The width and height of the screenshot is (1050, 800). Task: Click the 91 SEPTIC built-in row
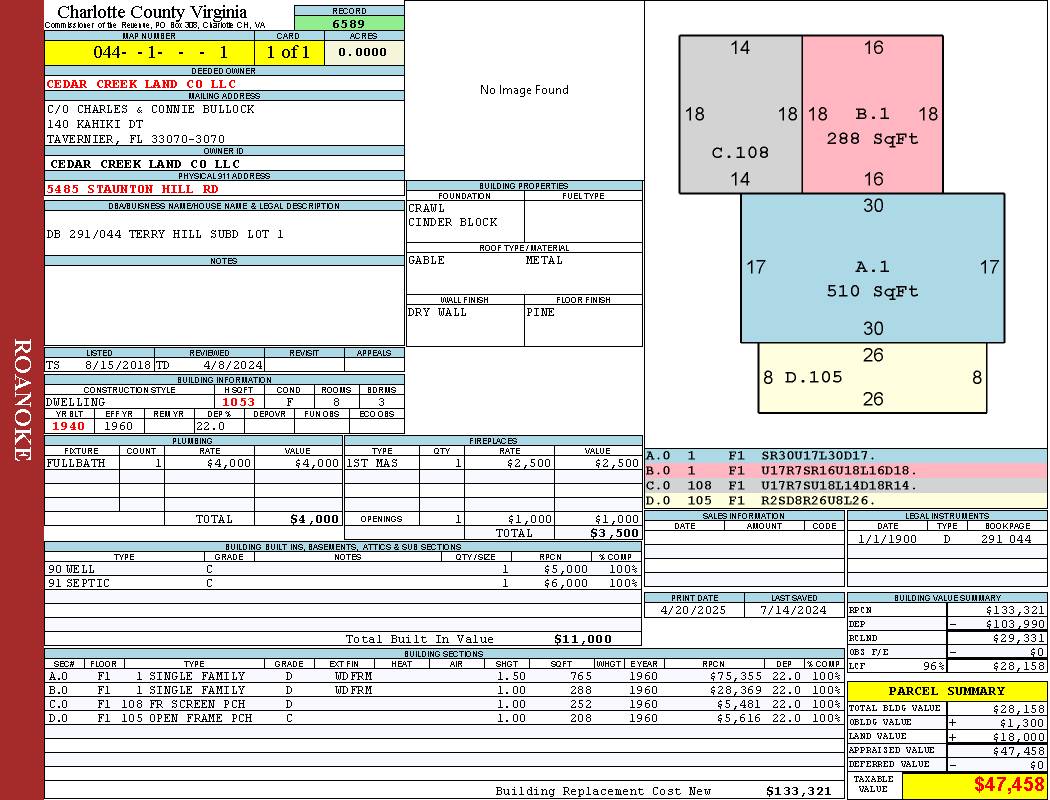pos(343,583)
